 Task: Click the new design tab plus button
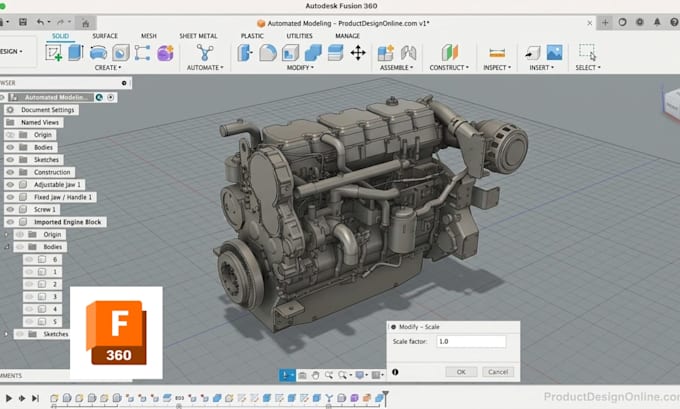pyautogui.click(x=605, y=22)
